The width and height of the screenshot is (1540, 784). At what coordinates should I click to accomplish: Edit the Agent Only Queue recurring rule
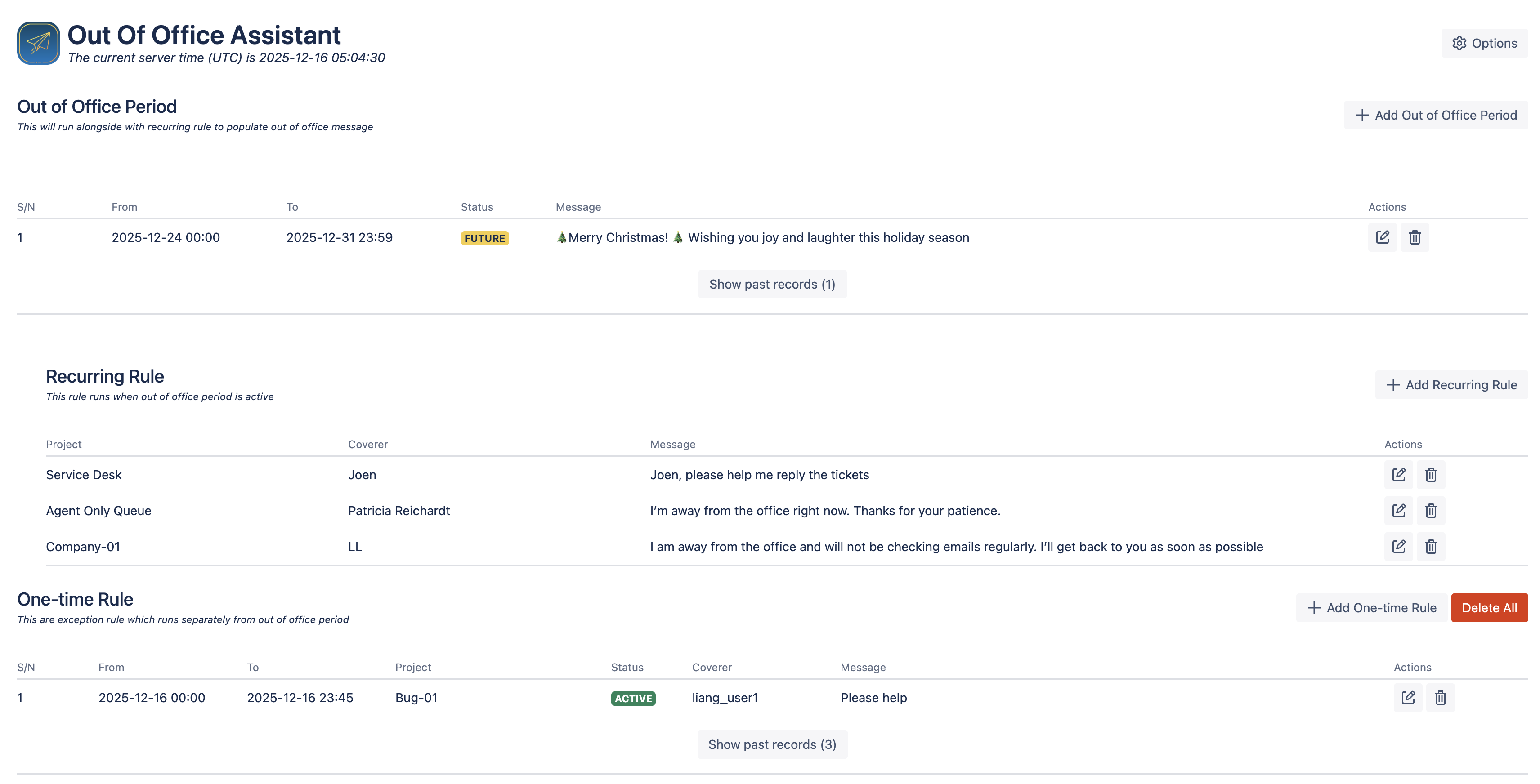pyautogui.click(x=1398, y=510)
